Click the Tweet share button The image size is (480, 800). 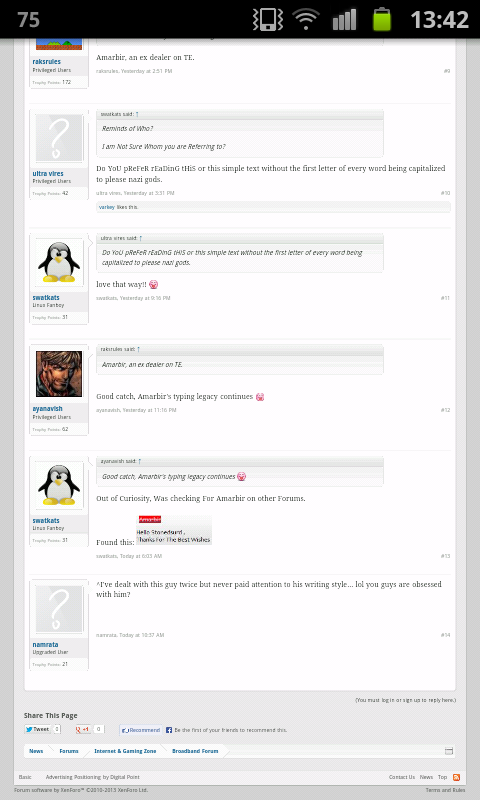[x=38, y=729]
